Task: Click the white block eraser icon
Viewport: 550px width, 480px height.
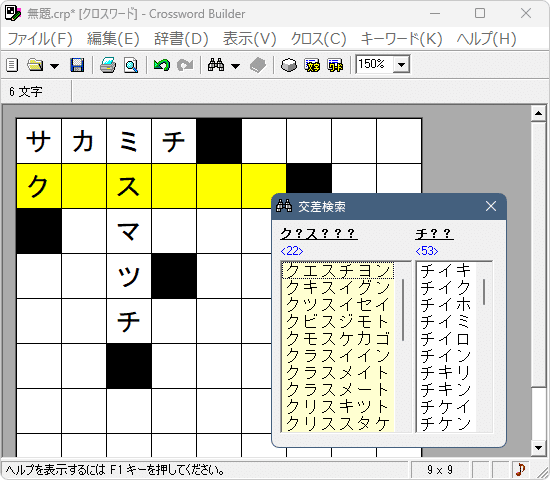Action: pyautogui.click(x=289, y=65)
